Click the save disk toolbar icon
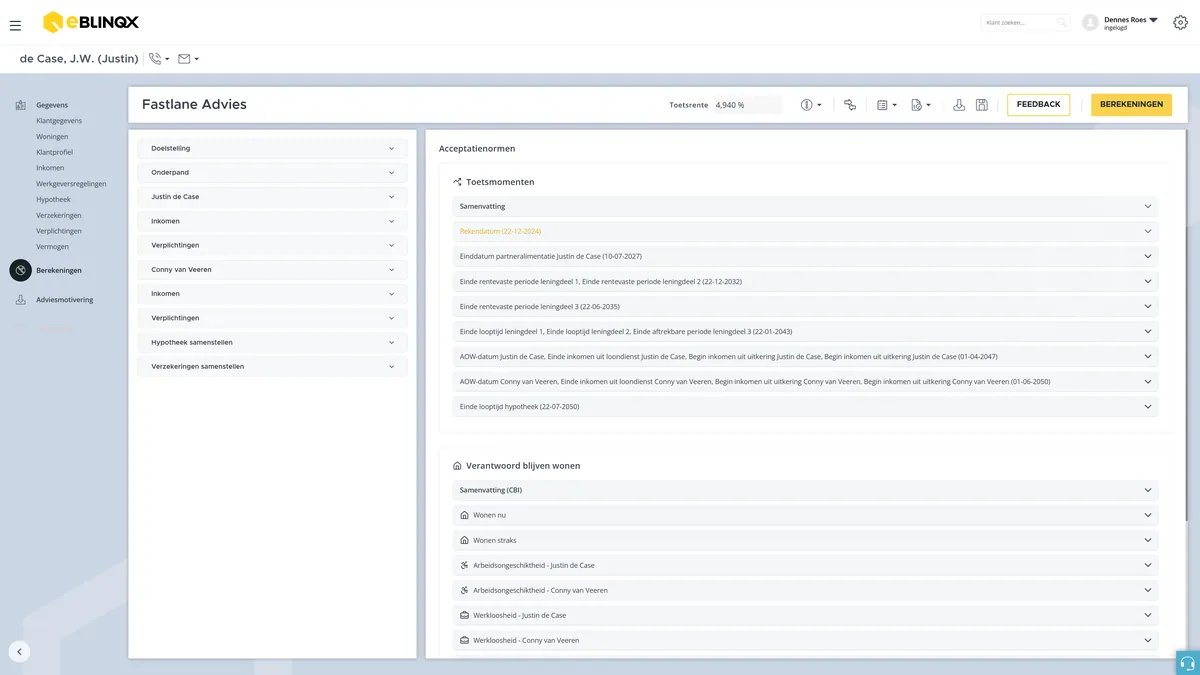 pos(982,105)
